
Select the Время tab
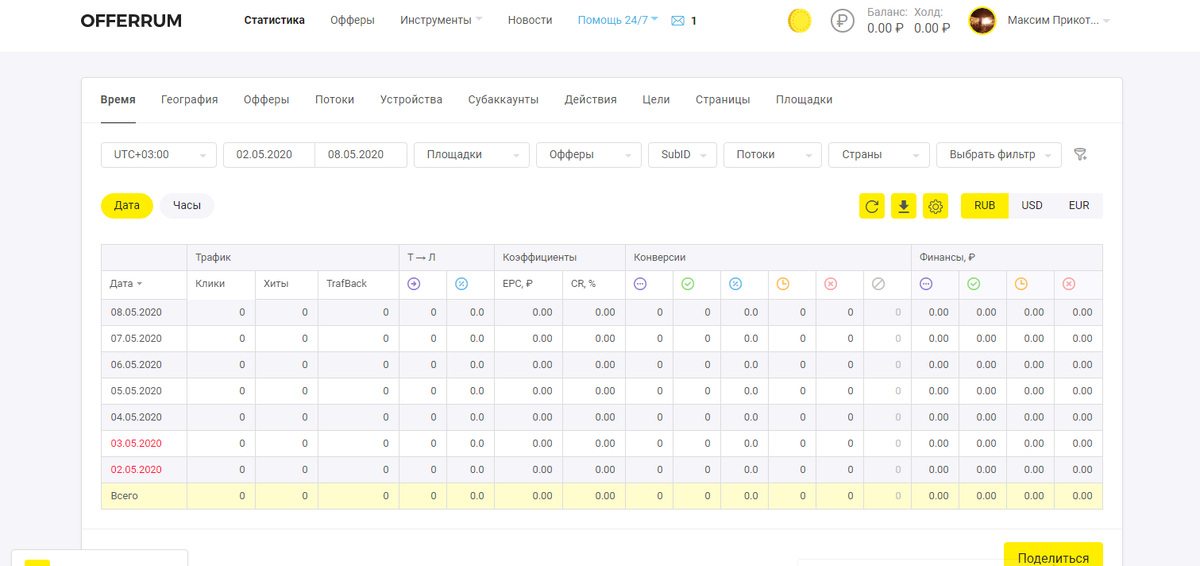coord(118,100)
